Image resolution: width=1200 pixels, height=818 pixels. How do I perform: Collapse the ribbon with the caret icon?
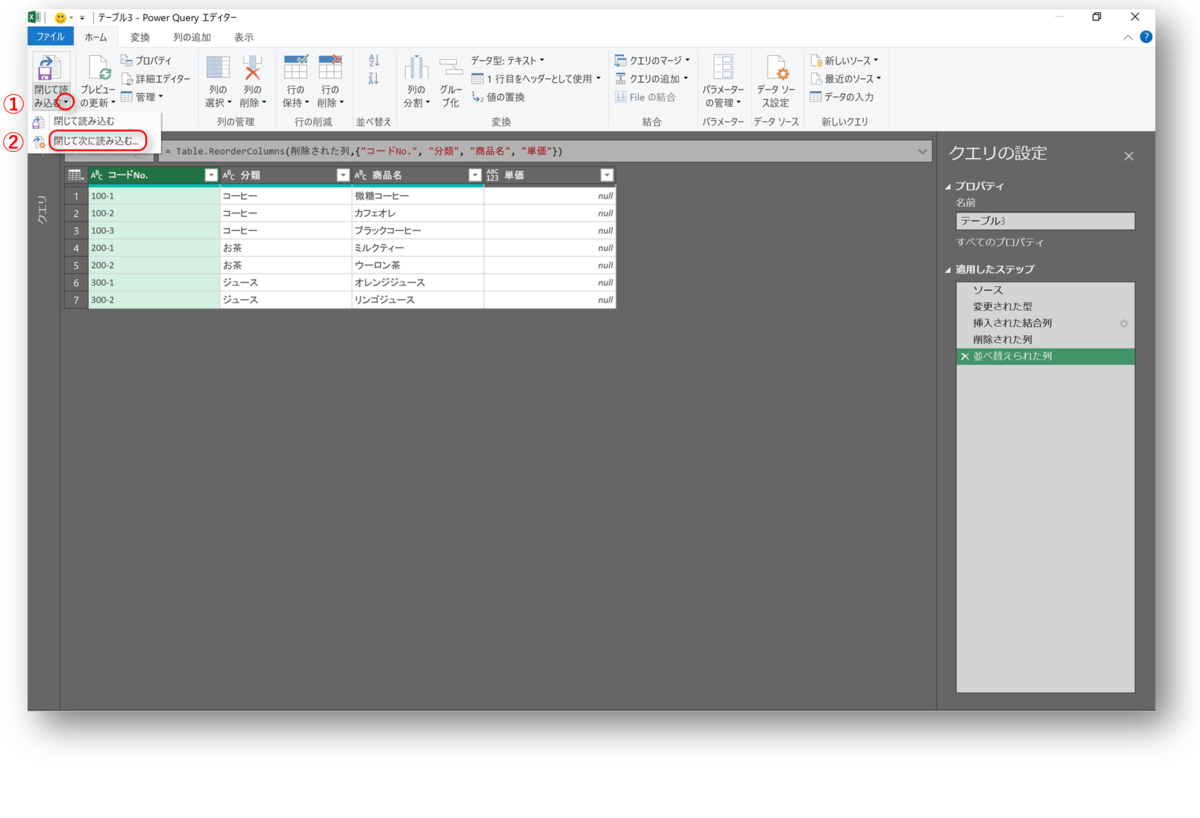(x=1128, y=37)
